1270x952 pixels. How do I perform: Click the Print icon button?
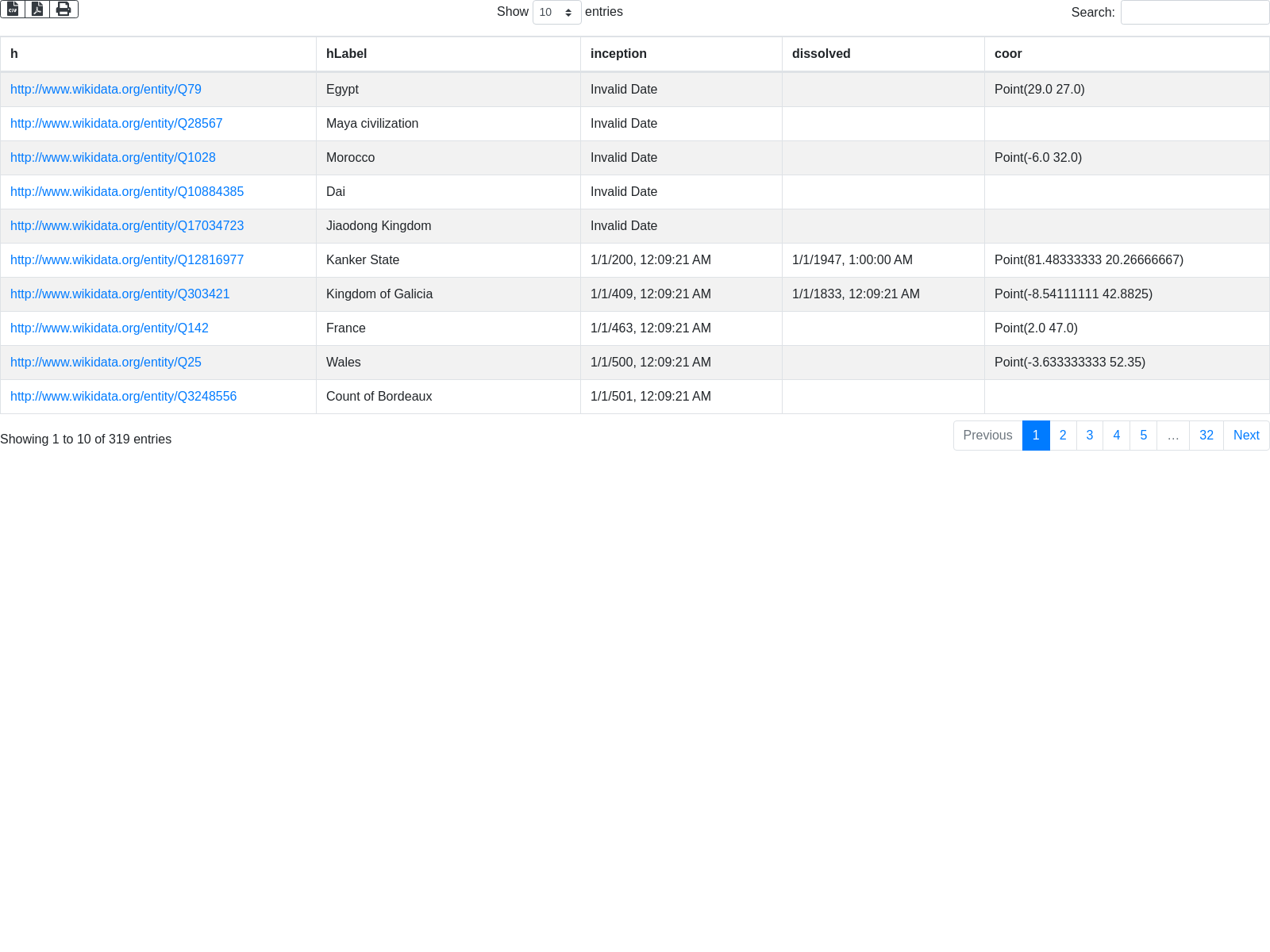pyautogui.click(x=63, y=9)
